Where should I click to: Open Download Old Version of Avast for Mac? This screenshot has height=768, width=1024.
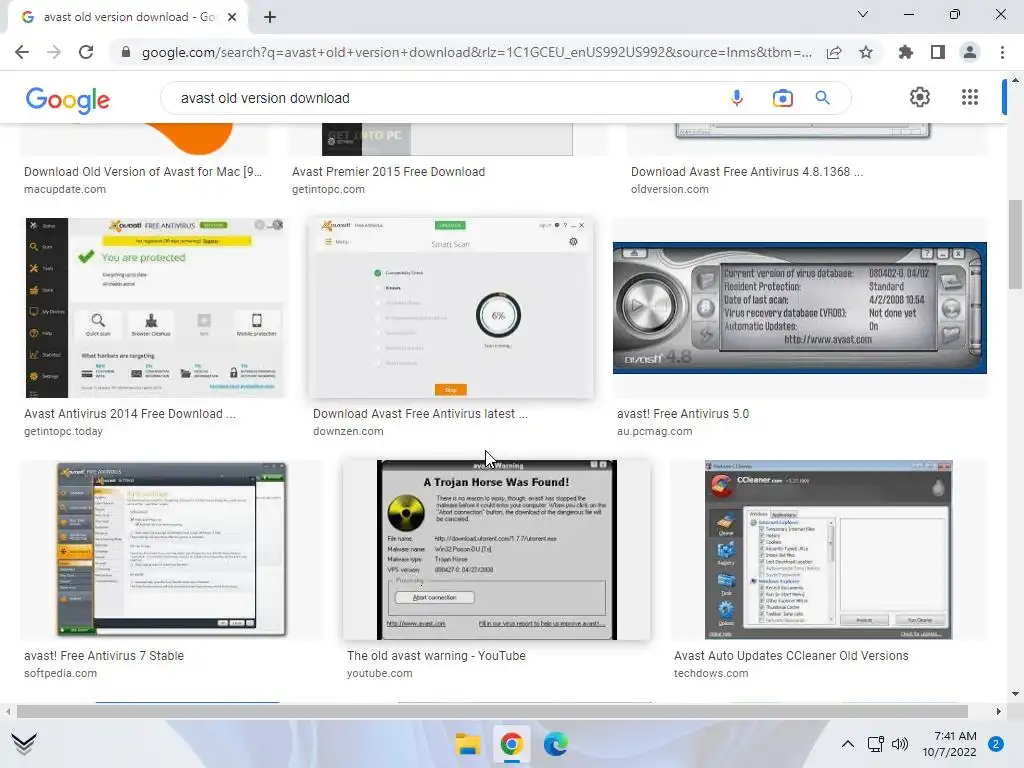[143, 172]
